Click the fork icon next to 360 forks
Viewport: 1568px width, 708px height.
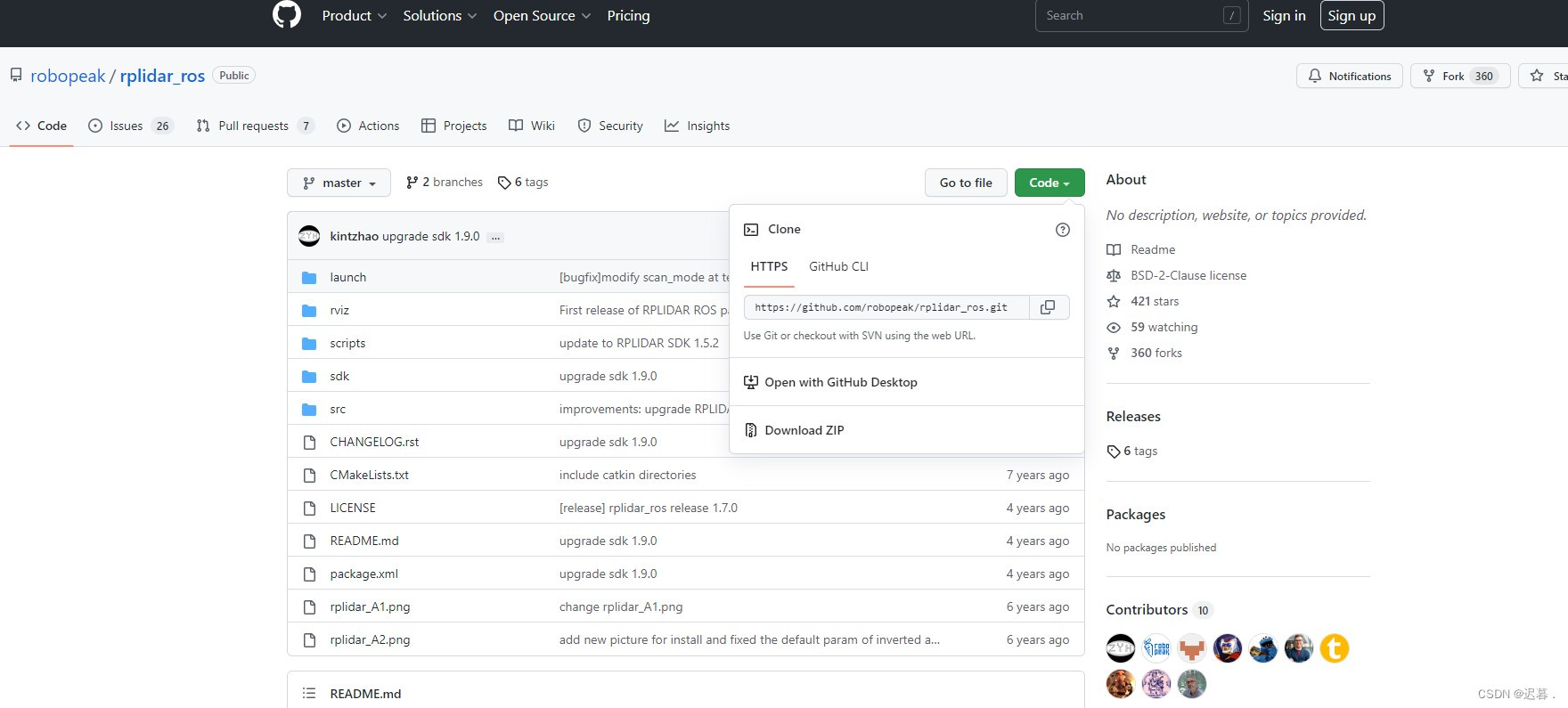pos(1114,354)
